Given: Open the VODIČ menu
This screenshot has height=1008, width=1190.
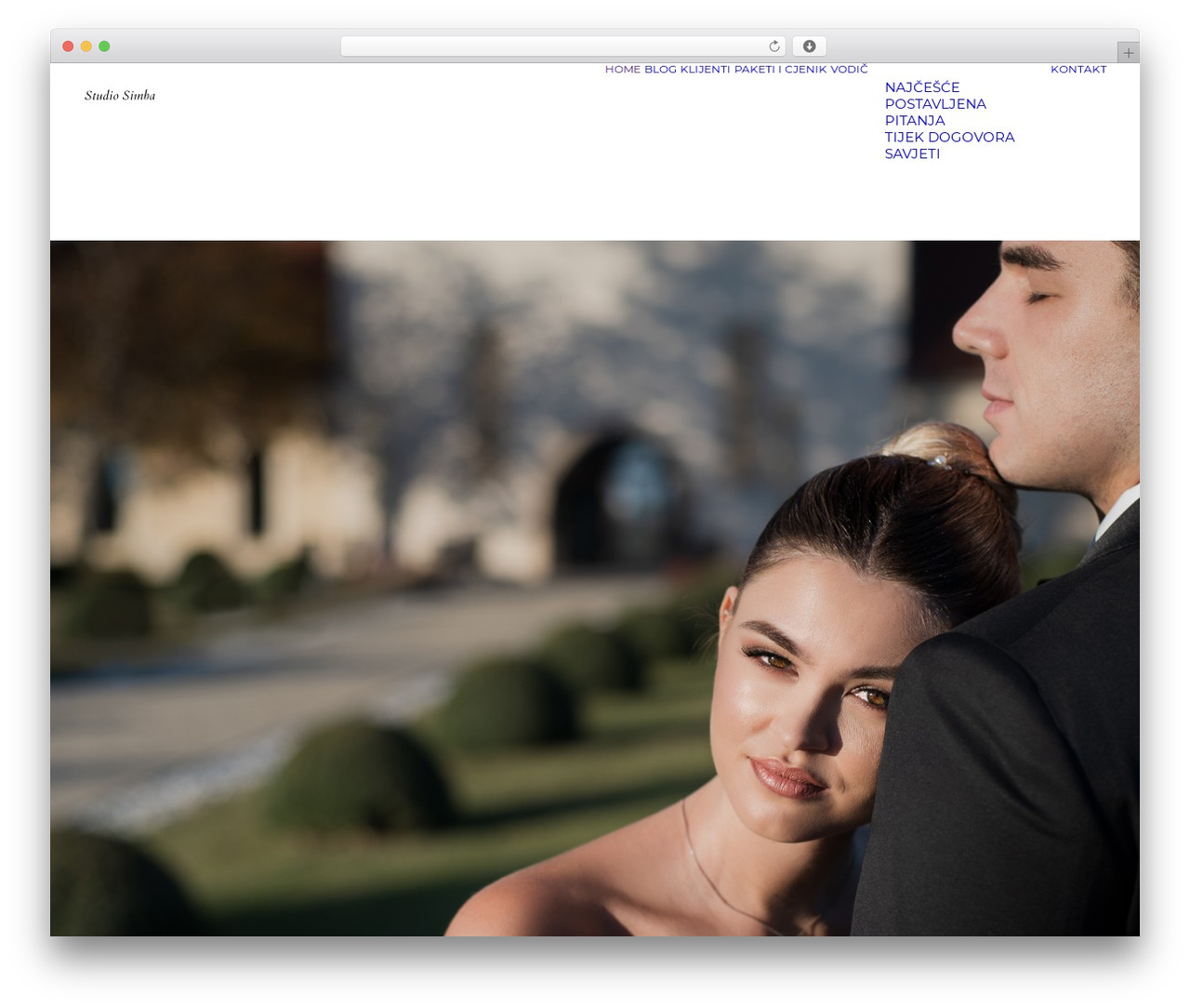Looking at the screenshot, I should [849, 70].
